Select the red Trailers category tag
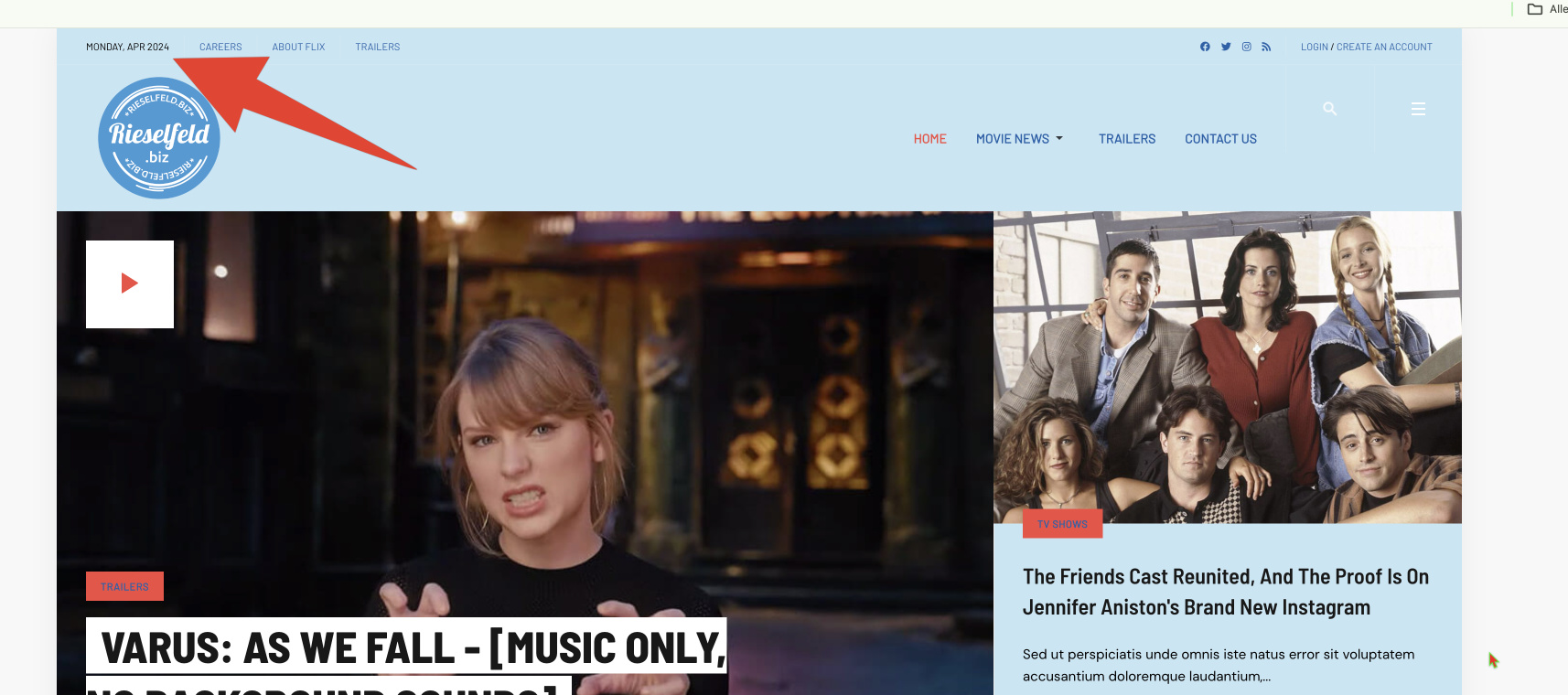 coord(124,586)
